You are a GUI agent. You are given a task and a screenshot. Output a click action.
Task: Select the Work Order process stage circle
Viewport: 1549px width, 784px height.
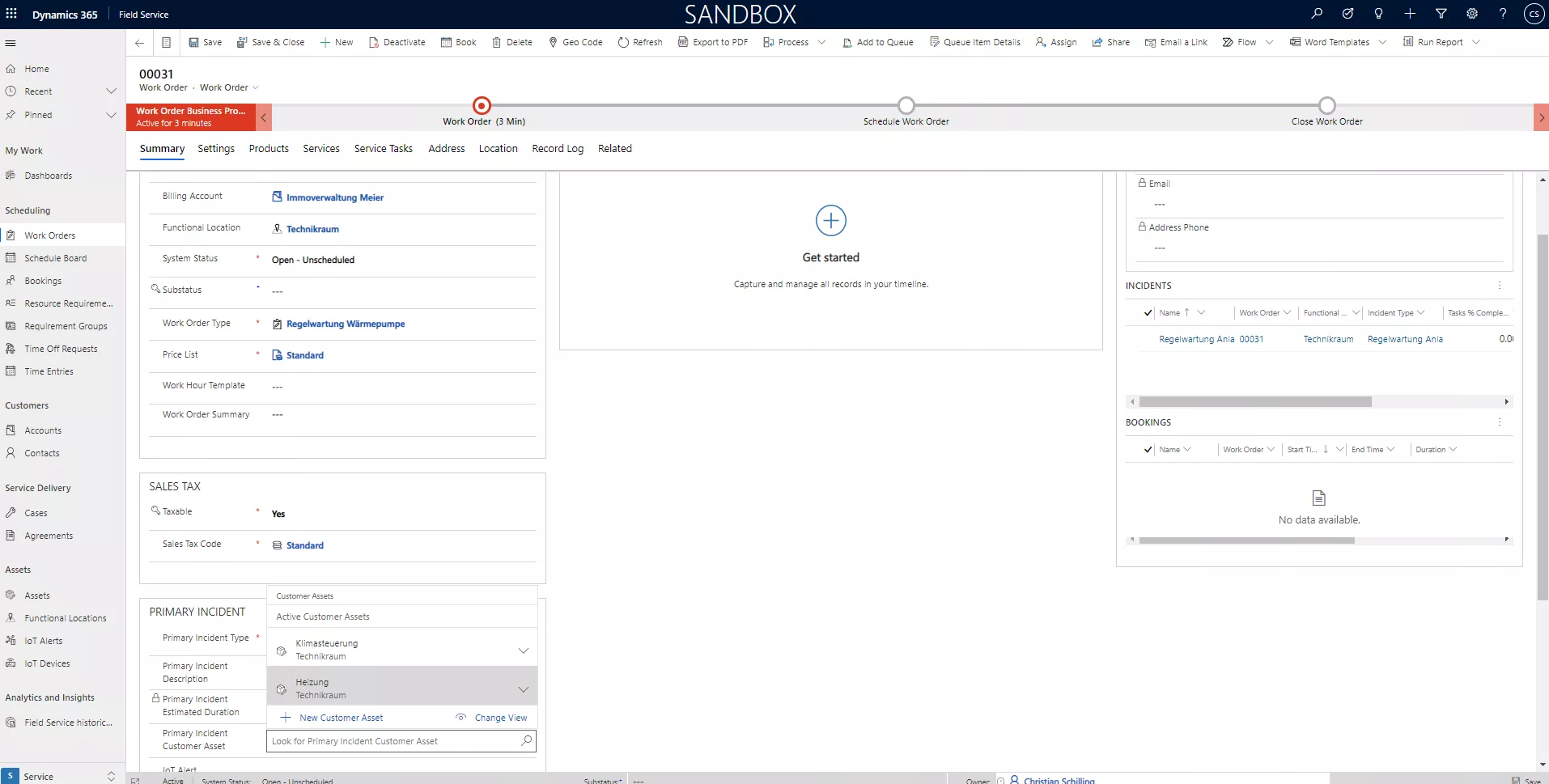(x=482, y=105)
